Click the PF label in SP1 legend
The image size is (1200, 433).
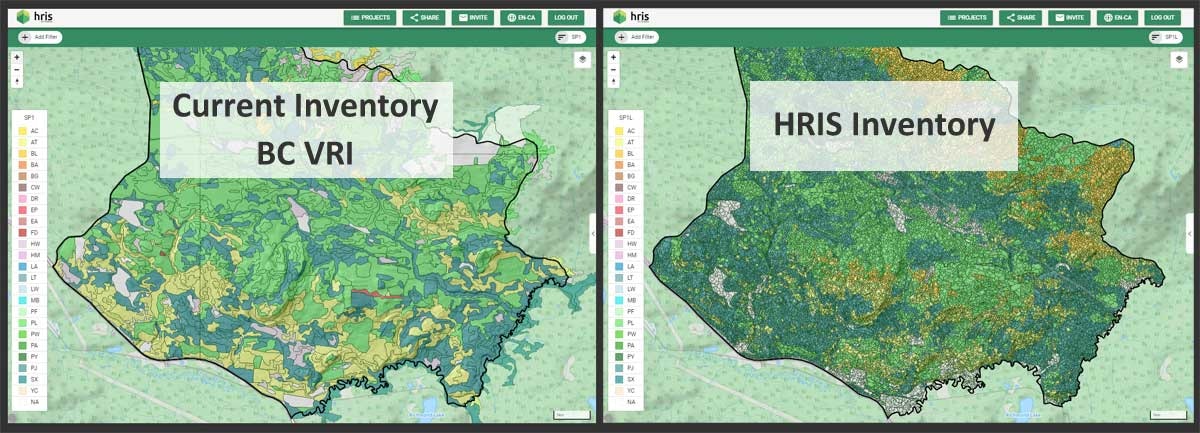[x=34, y=311]
